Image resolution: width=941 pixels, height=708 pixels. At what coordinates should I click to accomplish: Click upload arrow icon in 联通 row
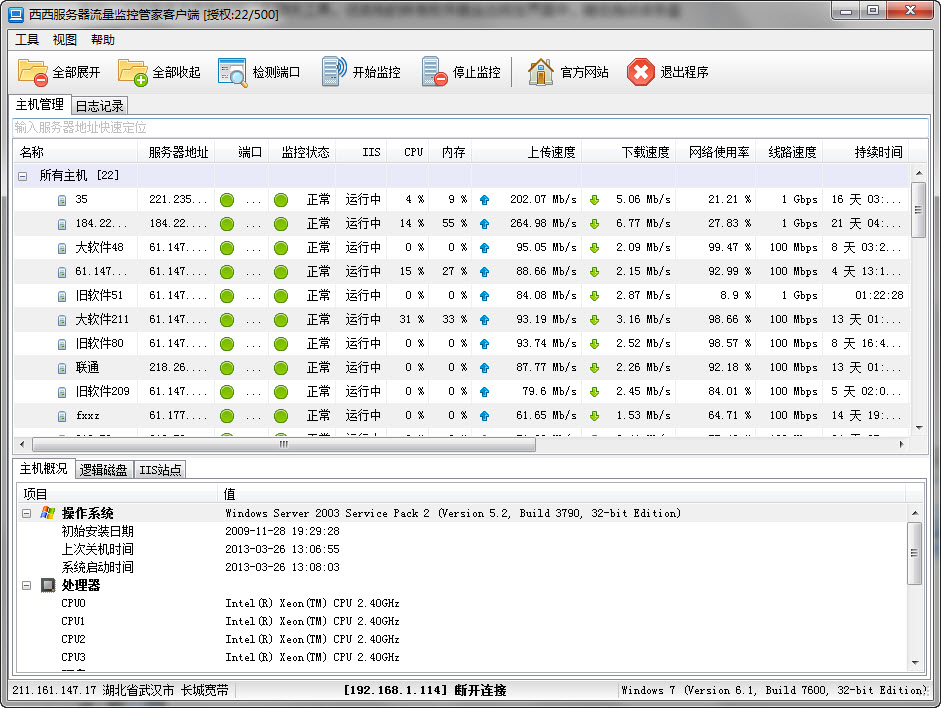pos(485,367)
